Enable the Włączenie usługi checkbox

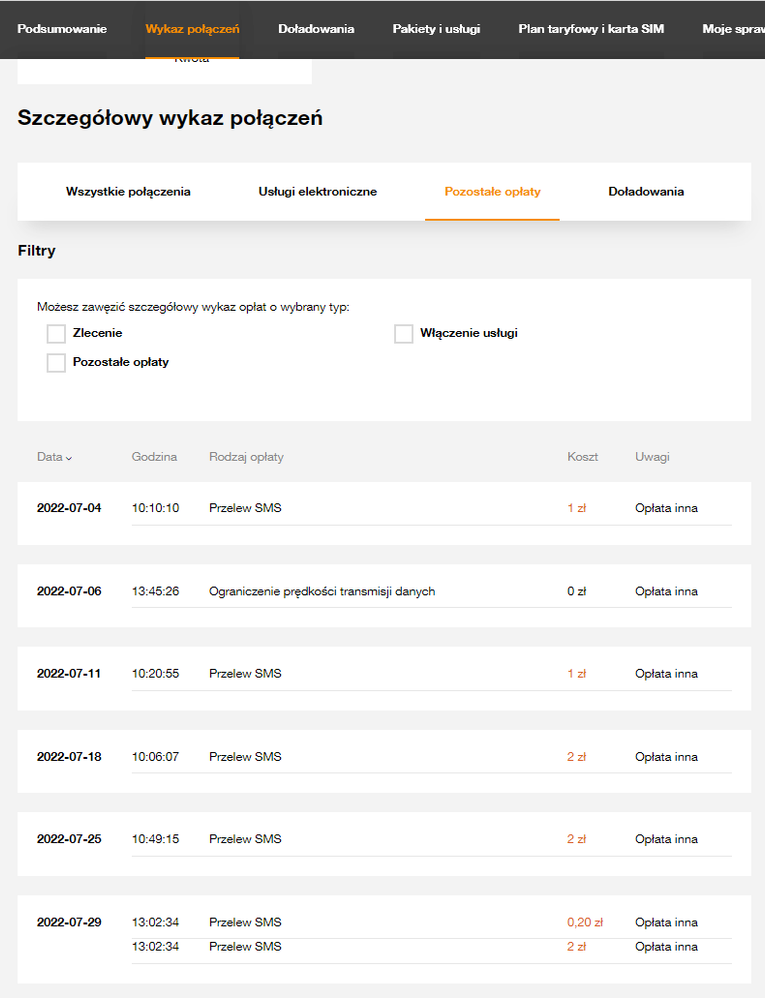404,334
